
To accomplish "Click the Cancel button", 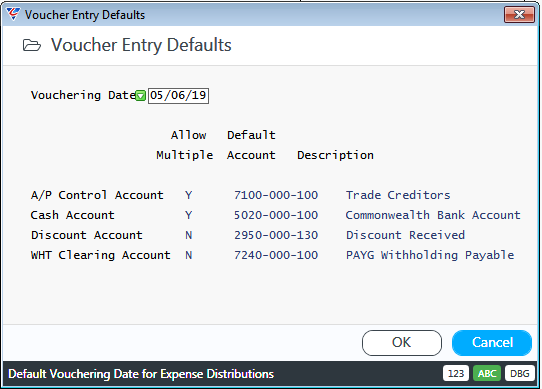I will click(492, 343).
